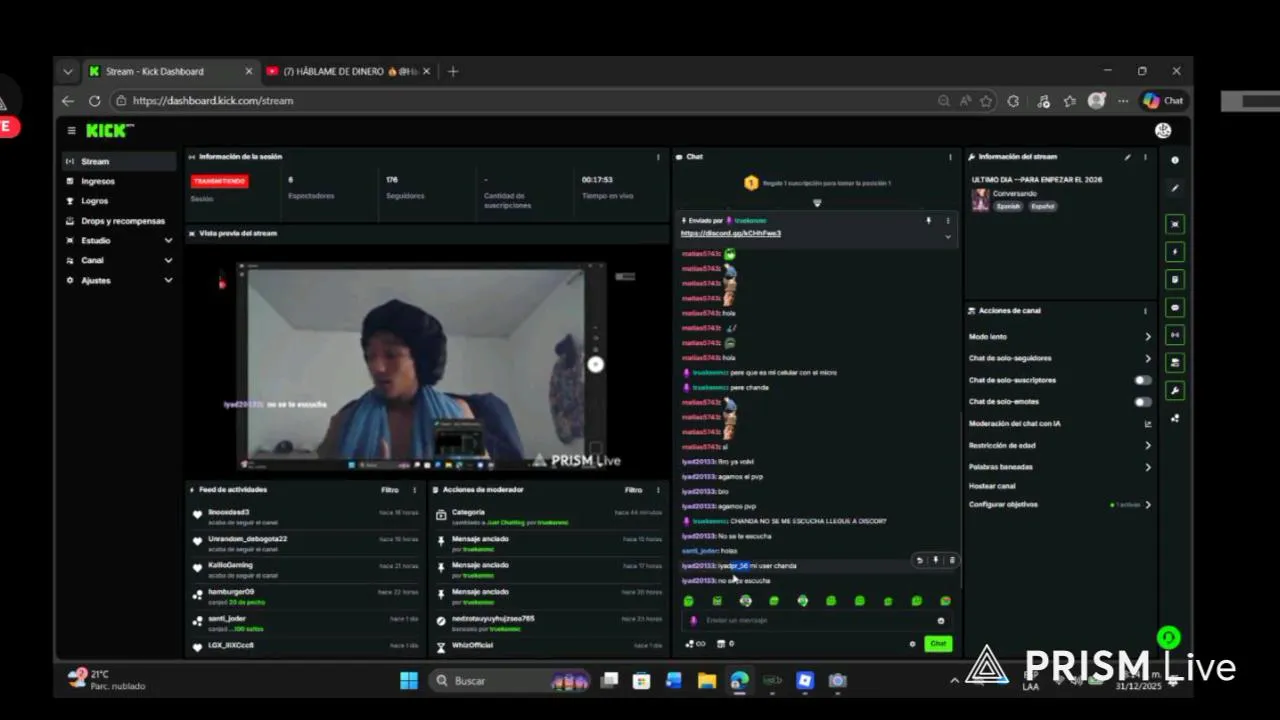This screenshot has width=1280, height=720.
Task: Delete the hovered lyad20133 chat message
Action: click(x=952, y=561)
